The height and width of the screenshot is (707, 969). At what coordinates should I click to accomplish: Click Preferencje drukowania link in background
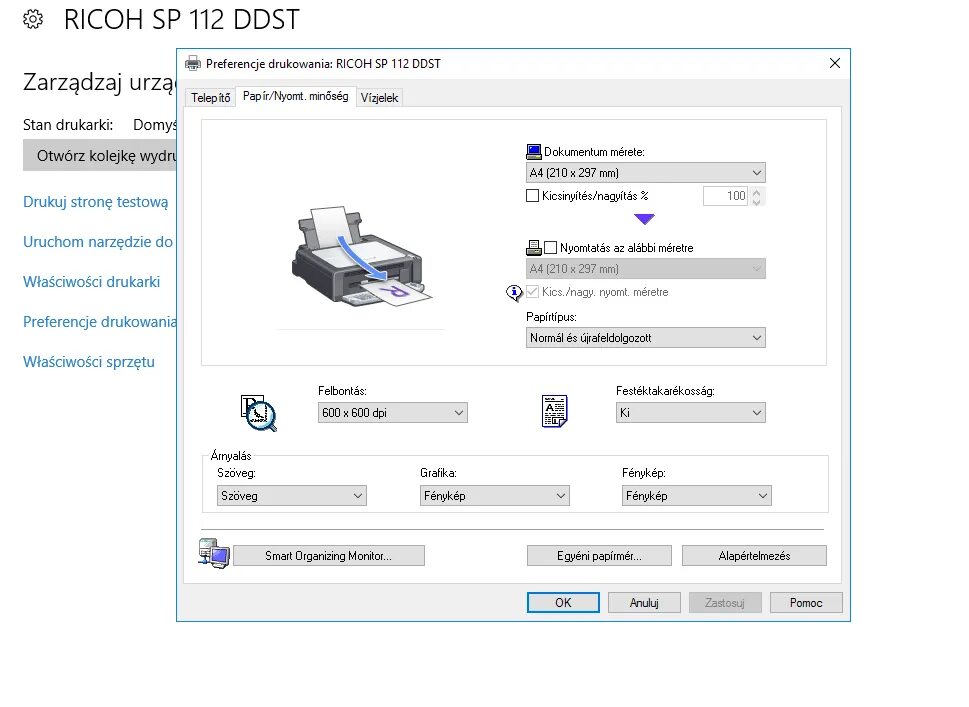point(99,322)
